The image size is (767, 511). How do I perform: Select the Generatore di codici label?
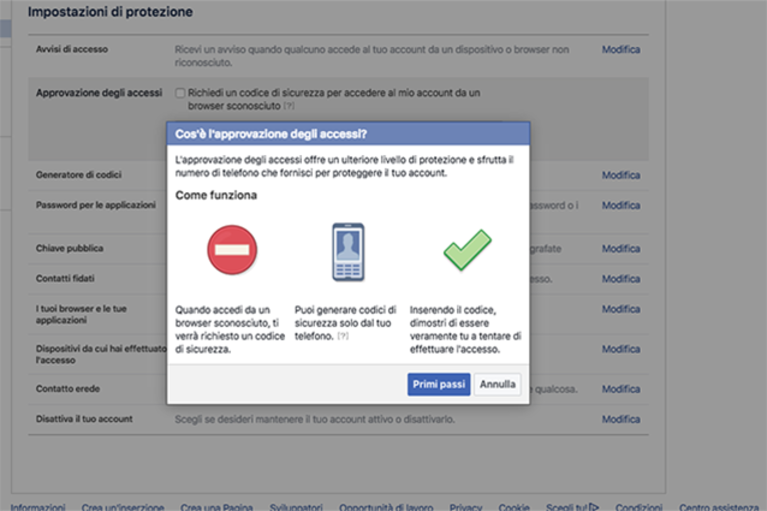click(78, 175)
